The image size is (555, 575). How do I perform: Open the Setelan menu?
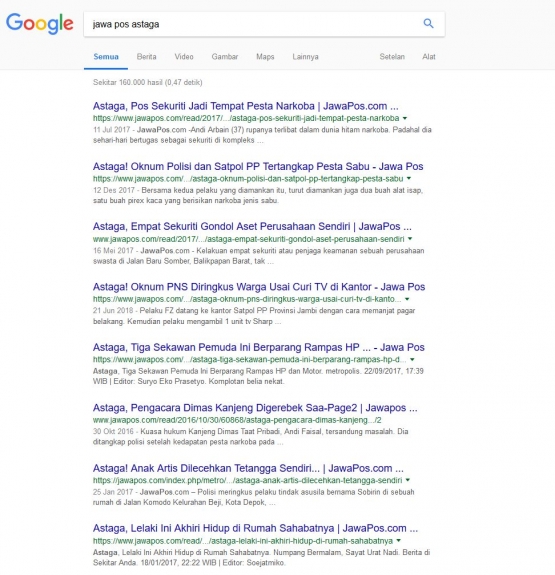point(392,57)
